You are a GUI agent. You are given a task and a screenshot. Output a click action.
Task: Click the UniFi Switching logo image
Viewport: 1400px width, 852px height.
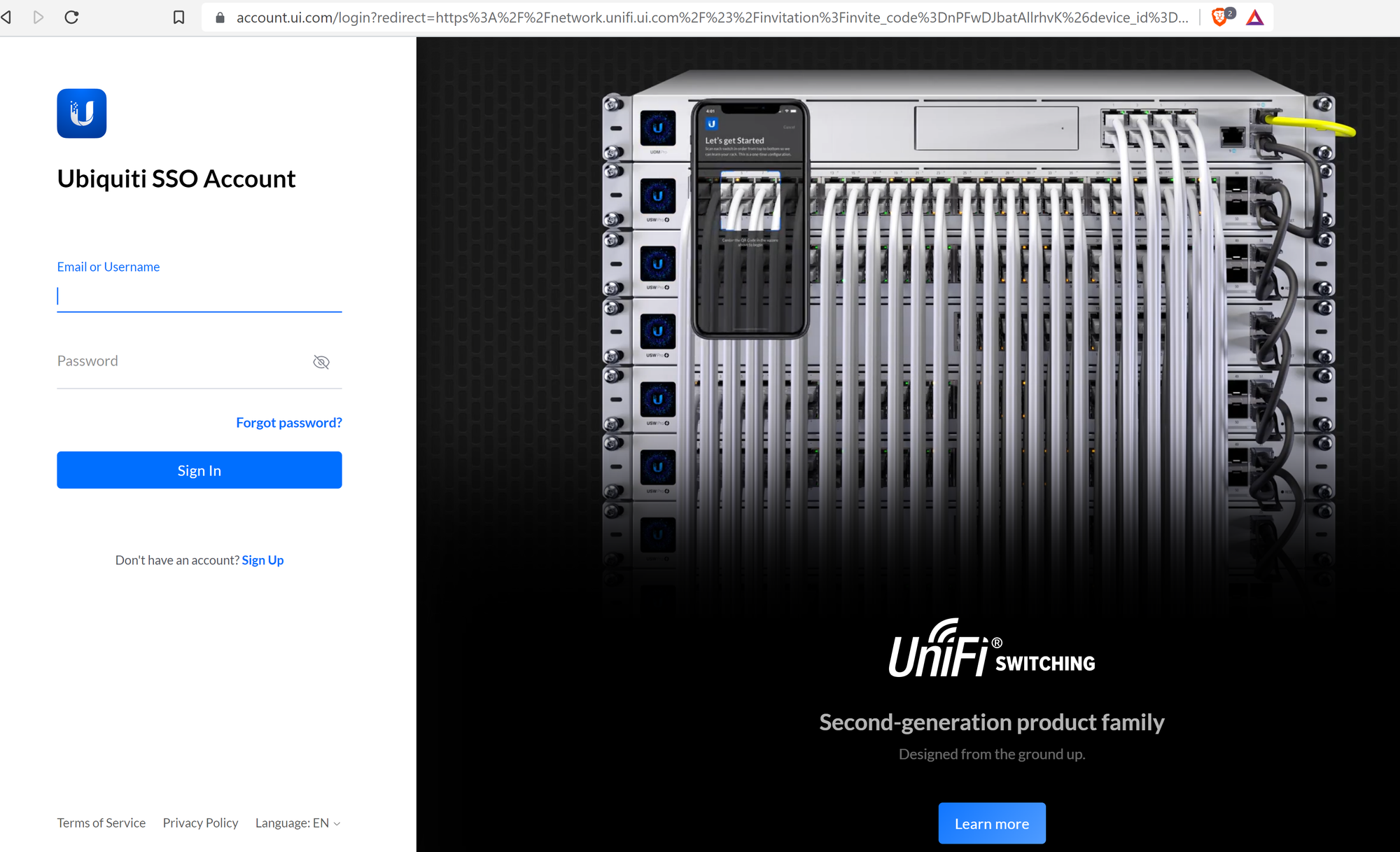[991, 650]
